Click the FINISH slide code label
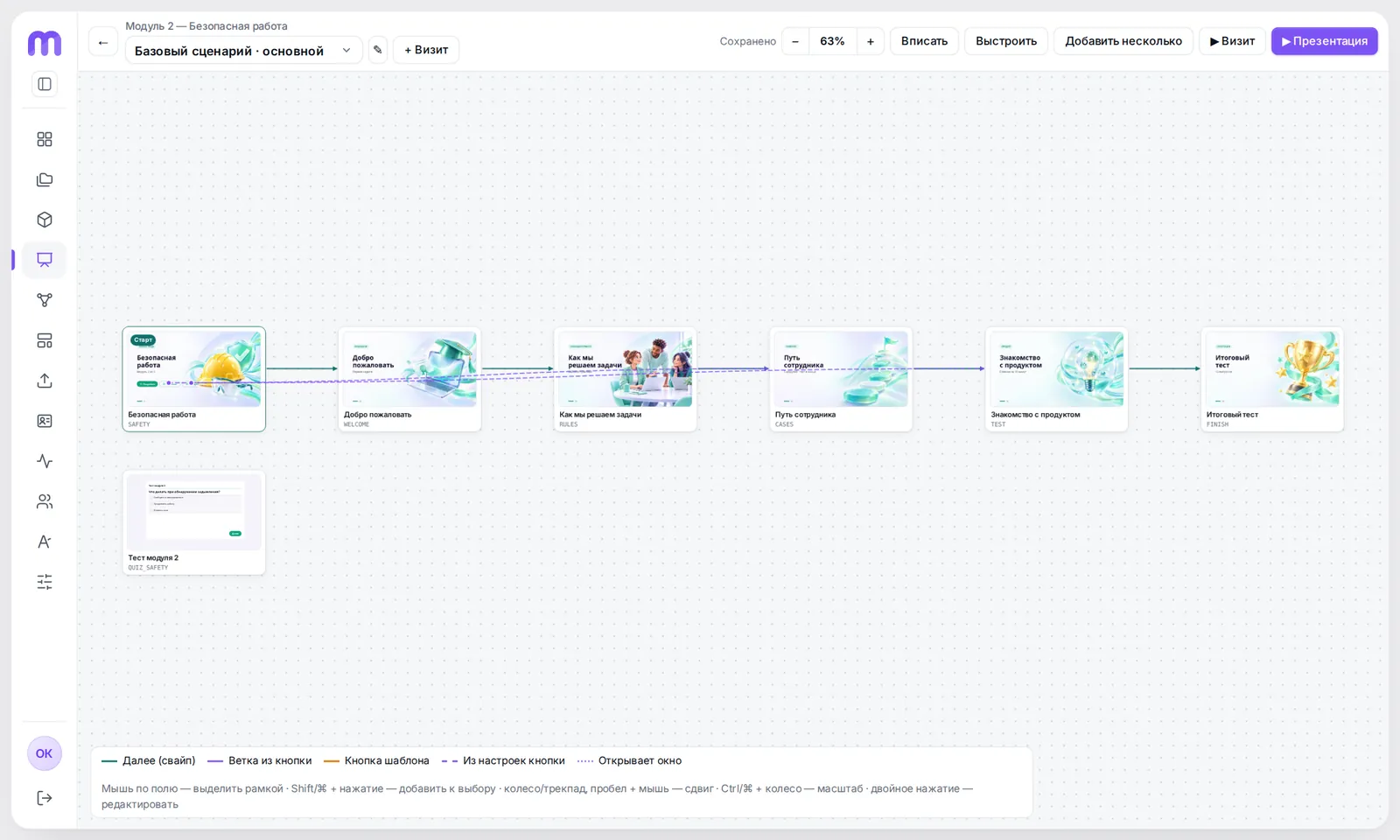The height and width of the screenshot is (840, 1400). click(x=1217, y=424)
